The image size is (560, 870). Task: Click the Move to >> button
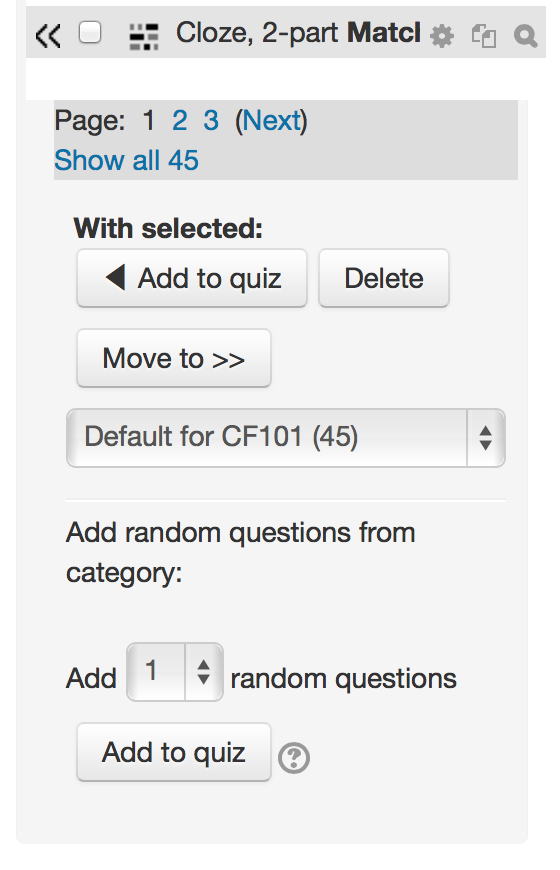[x=174, y=358]
